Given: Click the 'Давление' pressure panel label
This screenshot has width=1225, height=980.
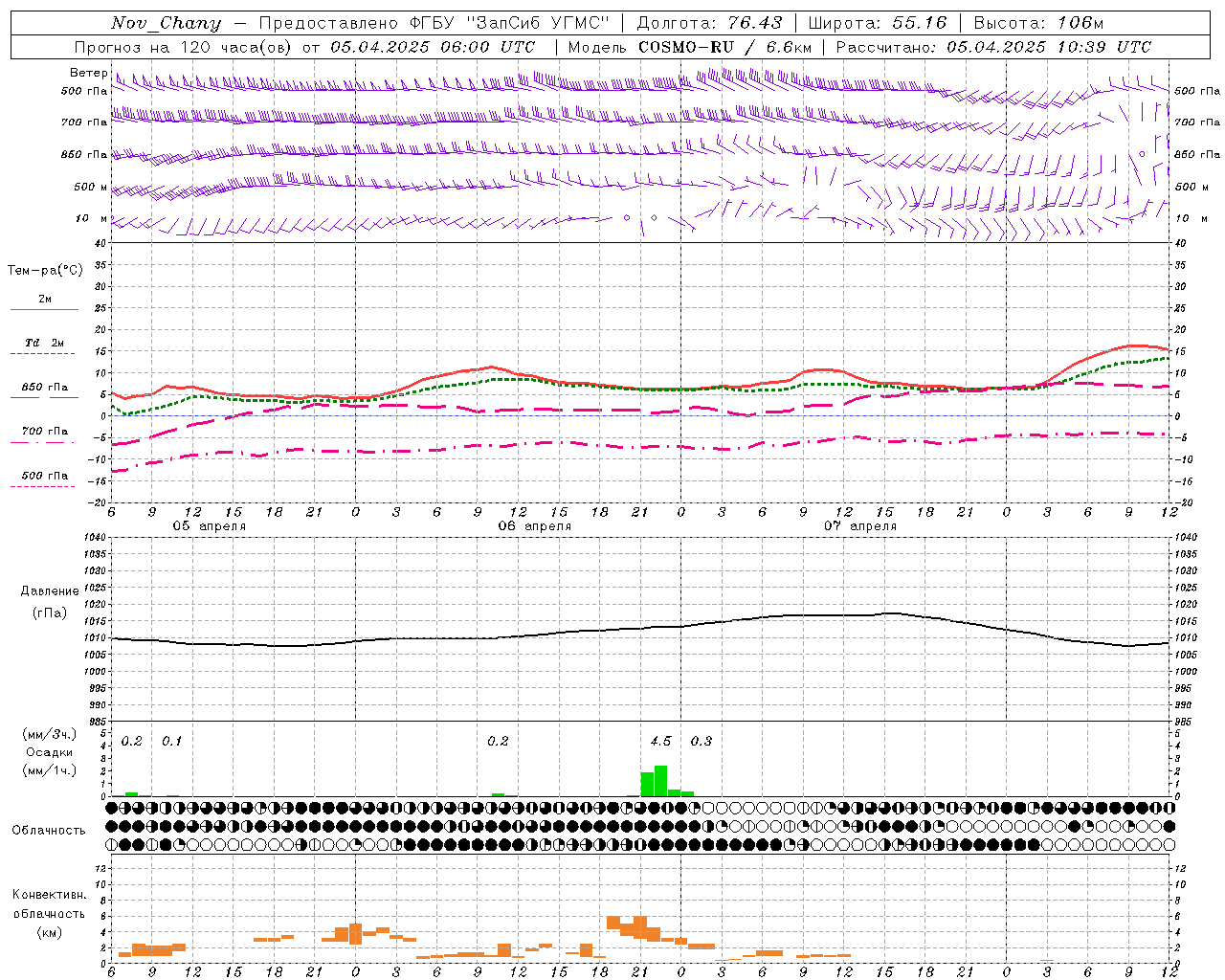Looking at the screenshot, I should (x=50, y=591).
